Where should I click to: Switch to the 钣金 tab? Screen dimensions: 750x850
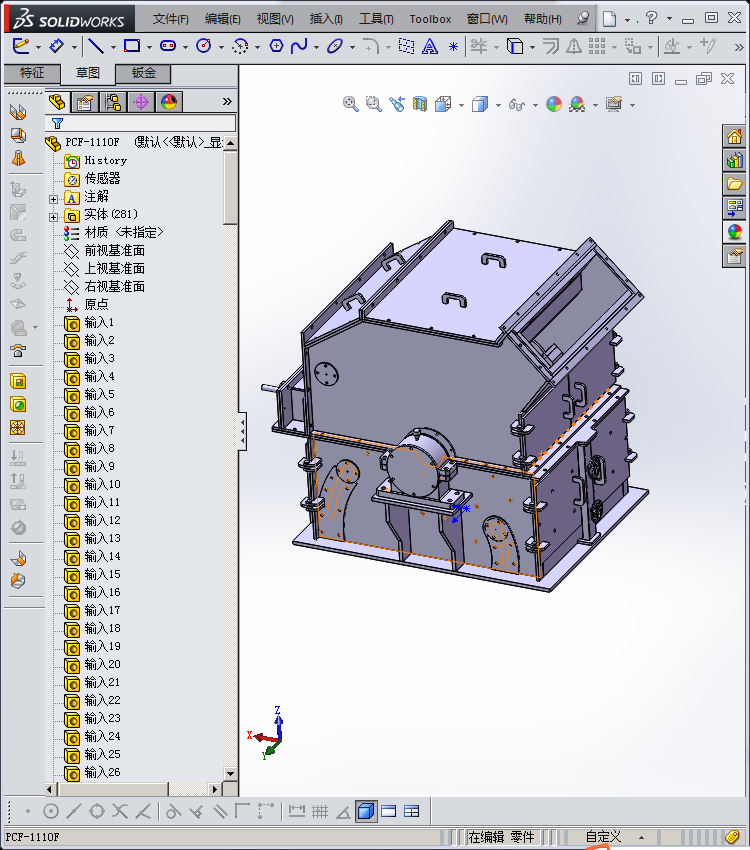coord(144,73)
